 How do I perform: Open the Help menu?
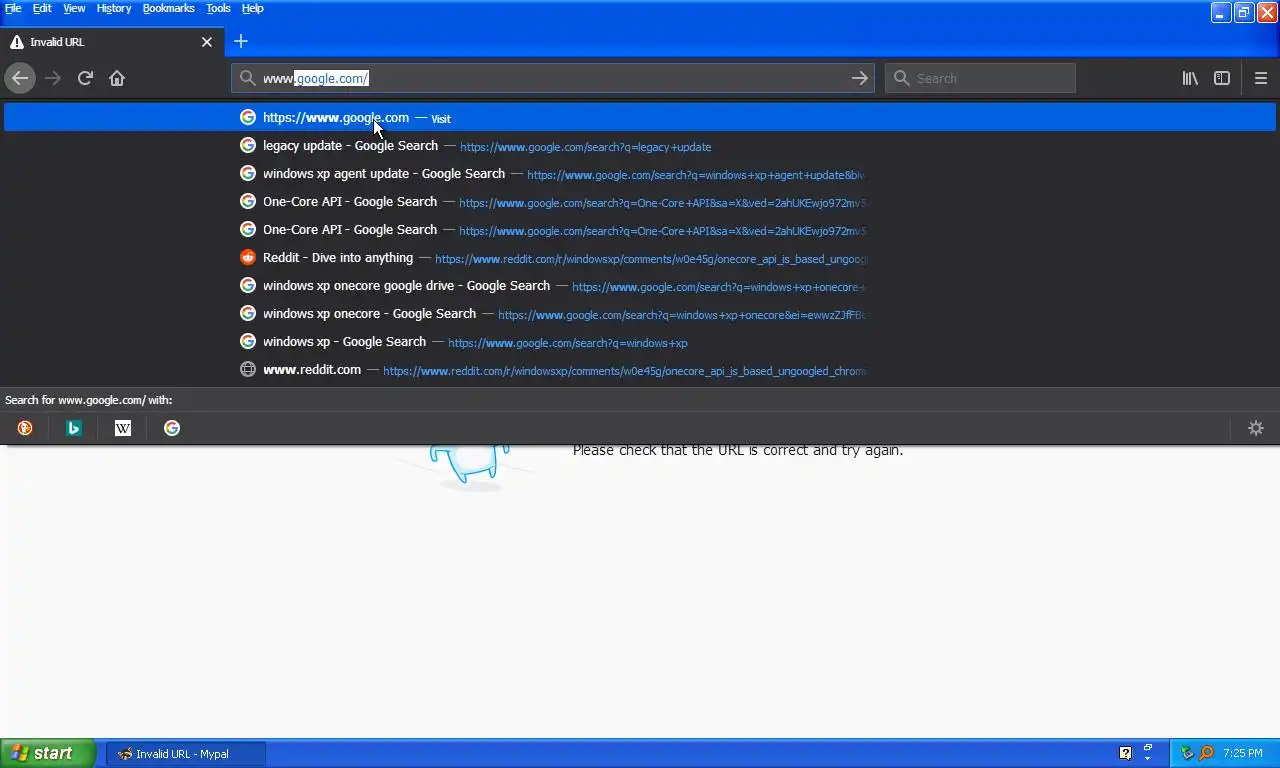(253, 8)
